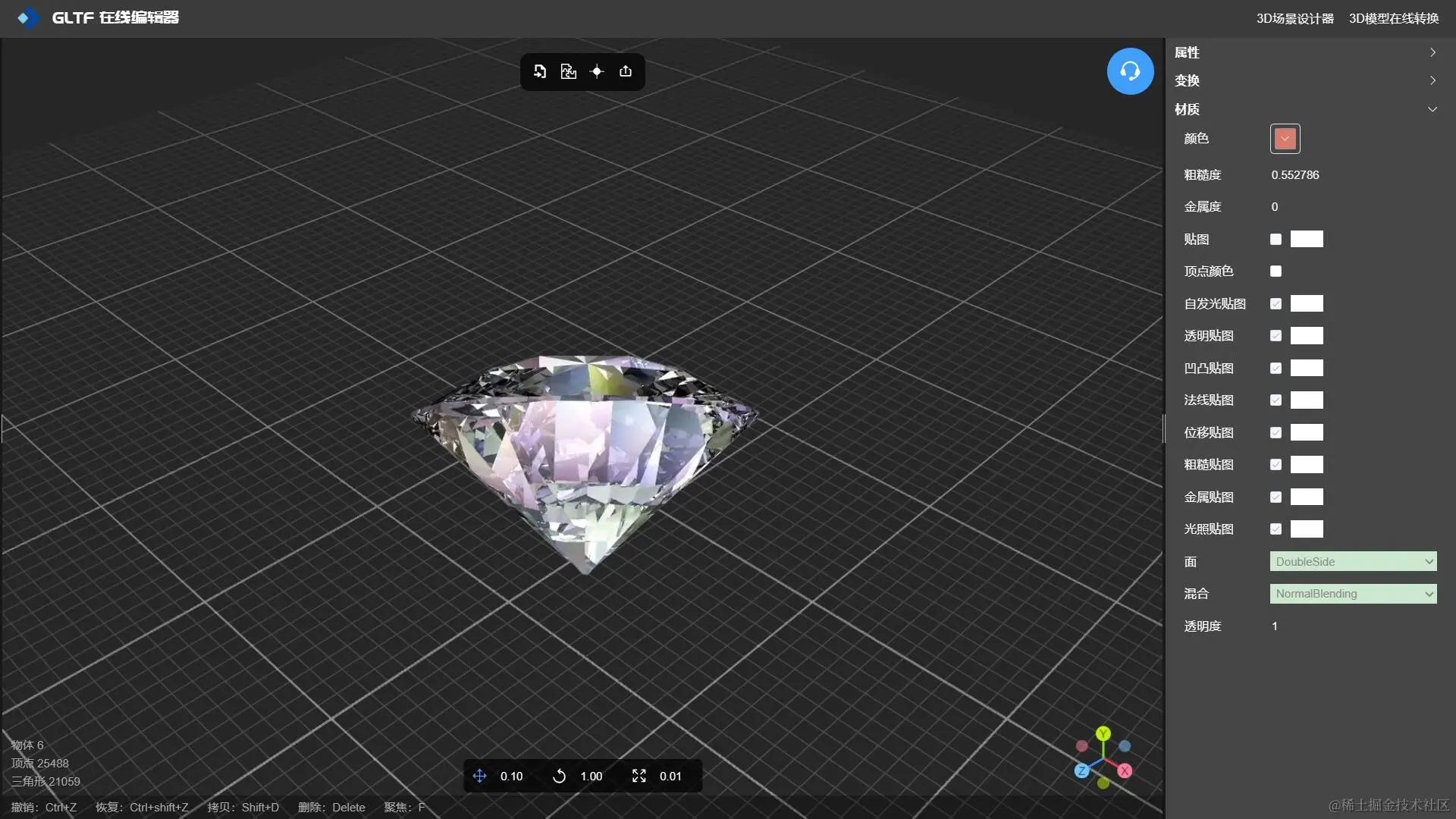This screenshot has width=1456, height=819.
Task: Click the green Y axis gizmo
Action: (x=1103, y=733)
